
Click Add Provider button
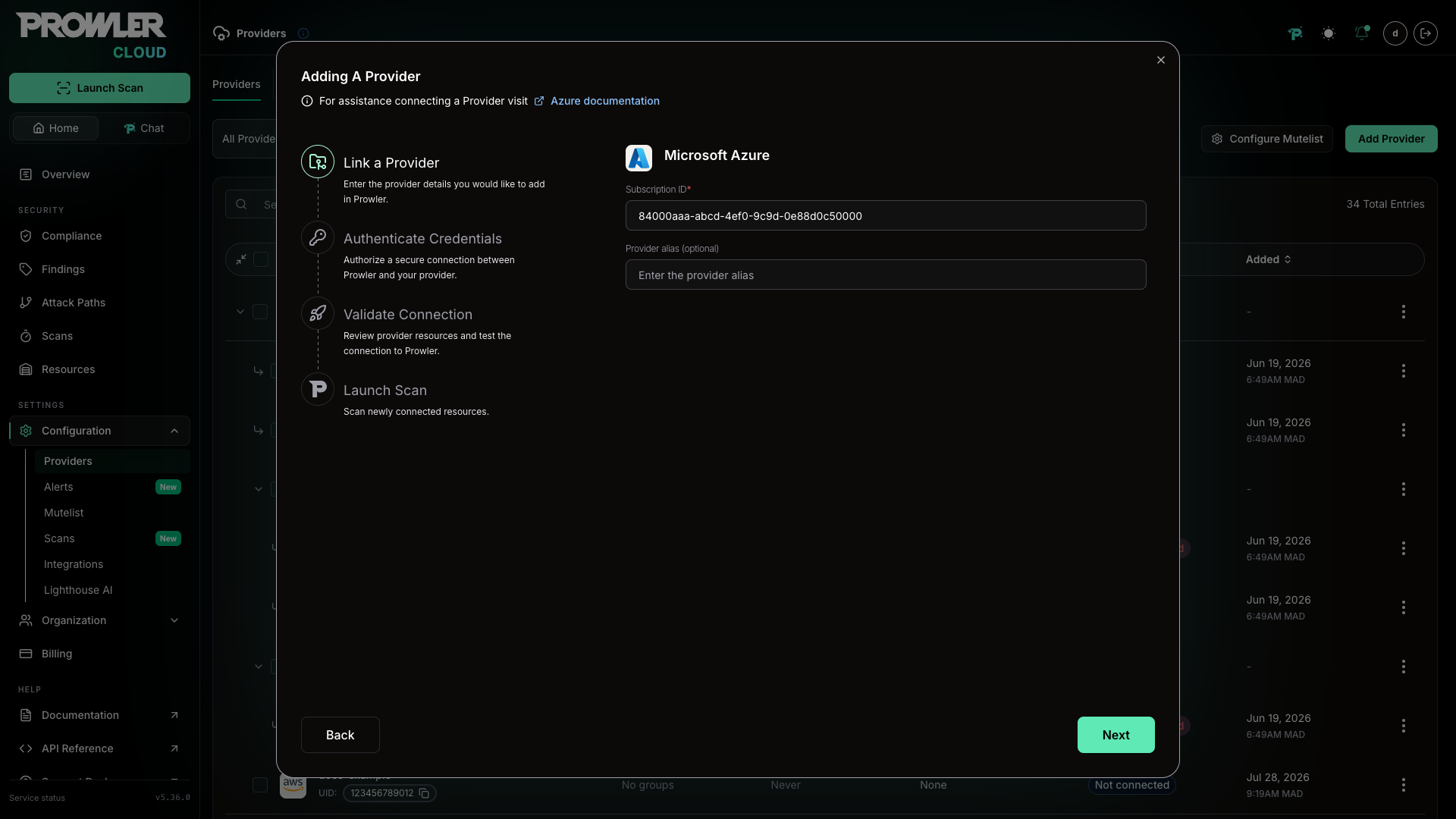click(1391, 139)
